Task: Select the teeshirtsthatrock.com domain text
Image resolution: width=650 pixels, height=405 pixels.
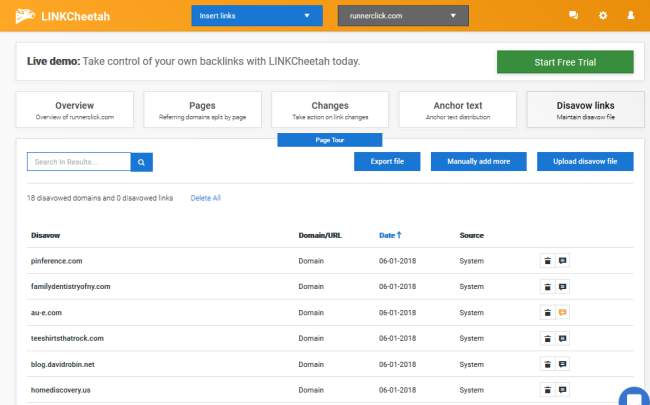Action: (x=67, y=338)
